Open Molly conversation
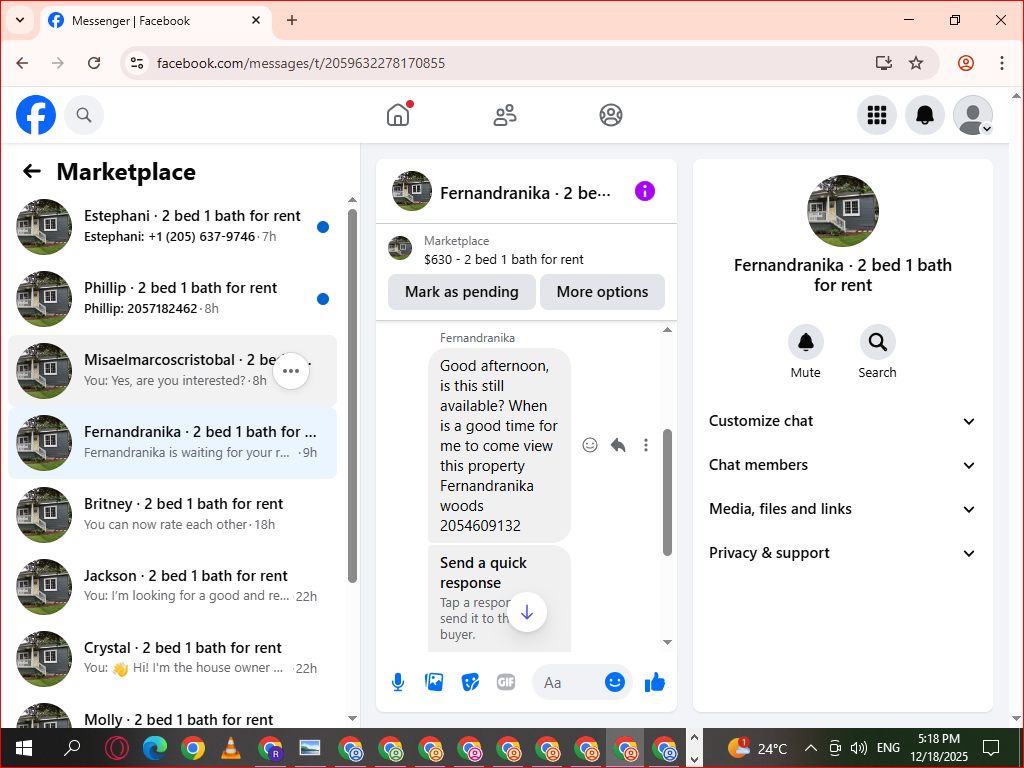The image size is (1024, 768). (x=172, y=714)
